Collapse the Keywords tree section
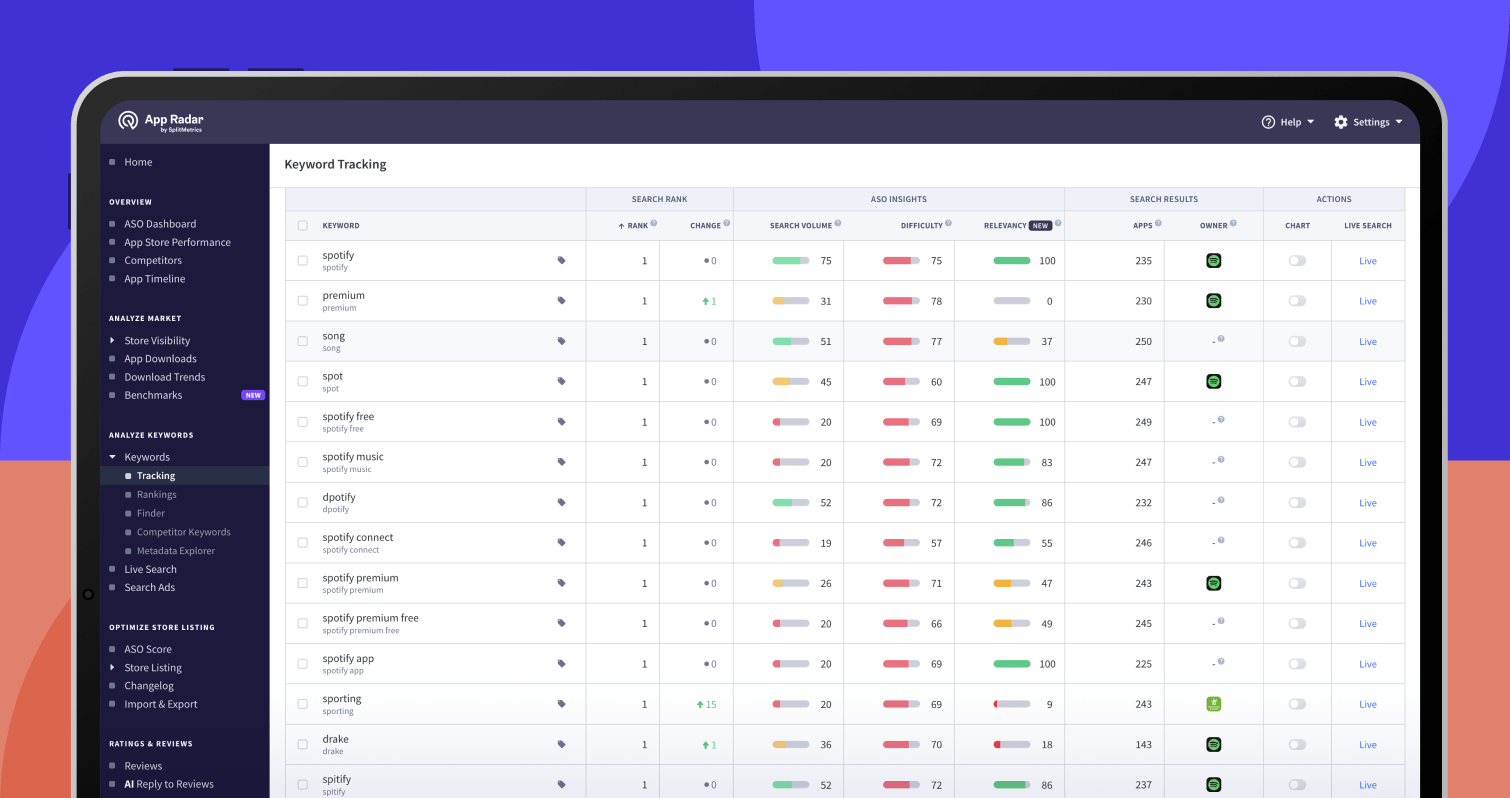Viewport: 1510px width, 798px height. 112,457
